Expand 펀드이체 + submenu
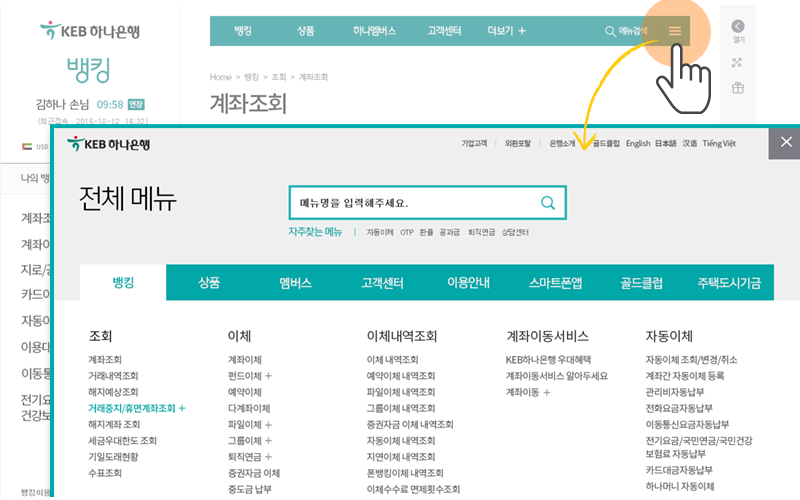The width and height of the screenshot is (800, 500). 249,376
